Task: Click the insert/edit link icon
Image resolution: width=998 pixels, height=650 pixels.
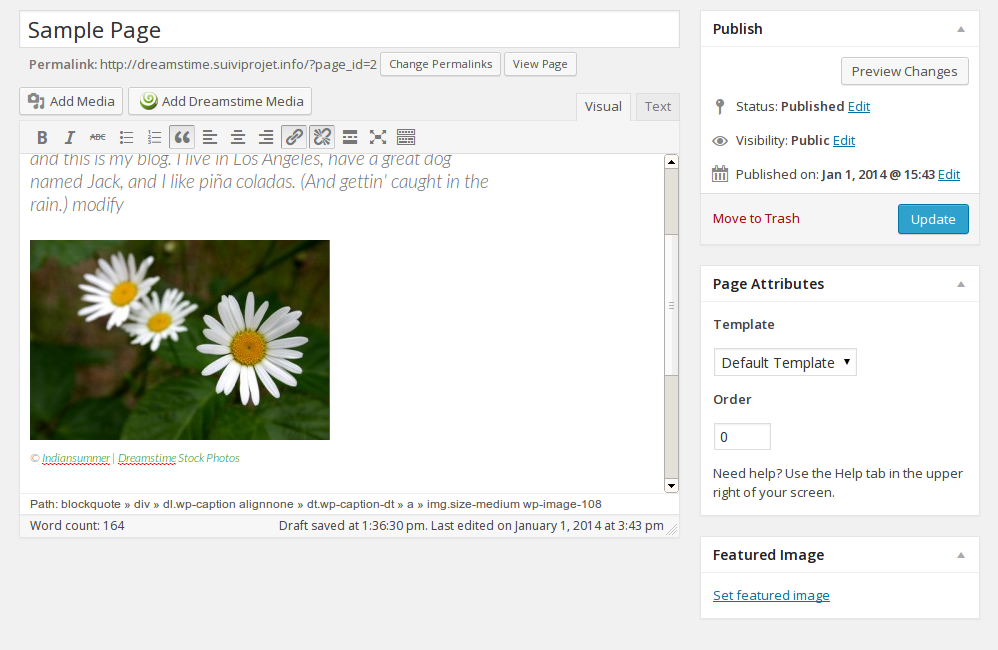Action: point(294,137)
